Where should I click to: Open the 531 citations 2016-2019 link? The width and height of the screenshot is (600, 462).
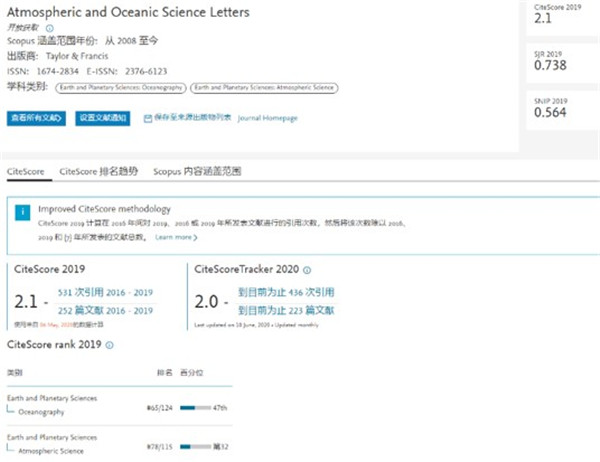[108, 292]
